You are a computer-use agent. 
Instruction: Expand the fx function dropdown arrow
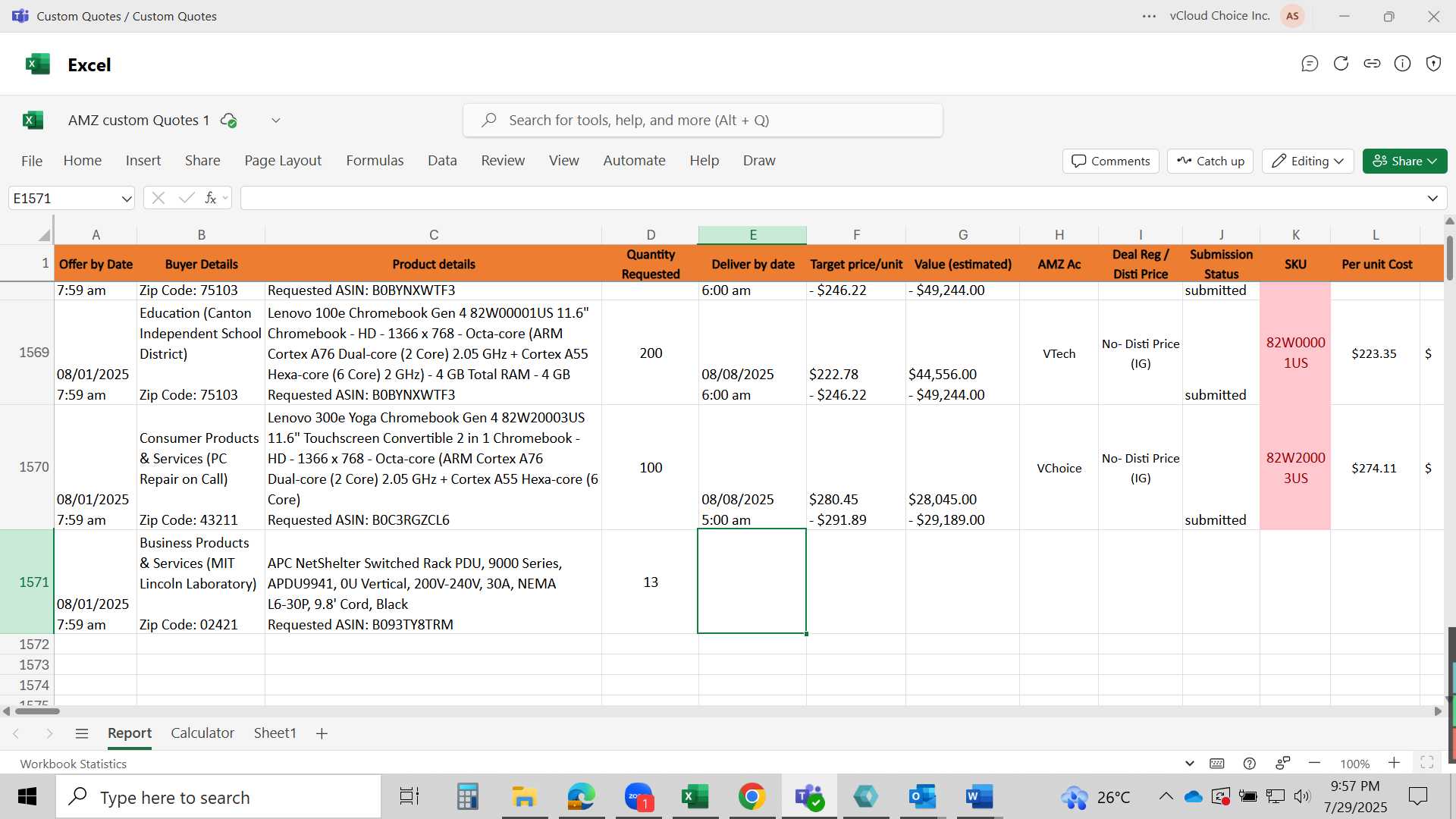click(x=225, y=199)
